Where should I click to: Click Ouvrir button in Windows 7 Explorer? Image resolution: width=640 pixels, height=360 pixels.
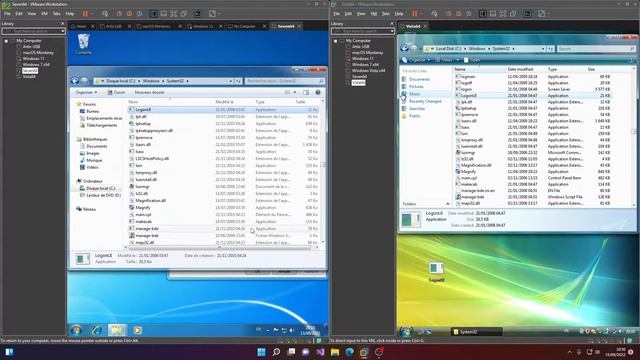coord(116,92)
